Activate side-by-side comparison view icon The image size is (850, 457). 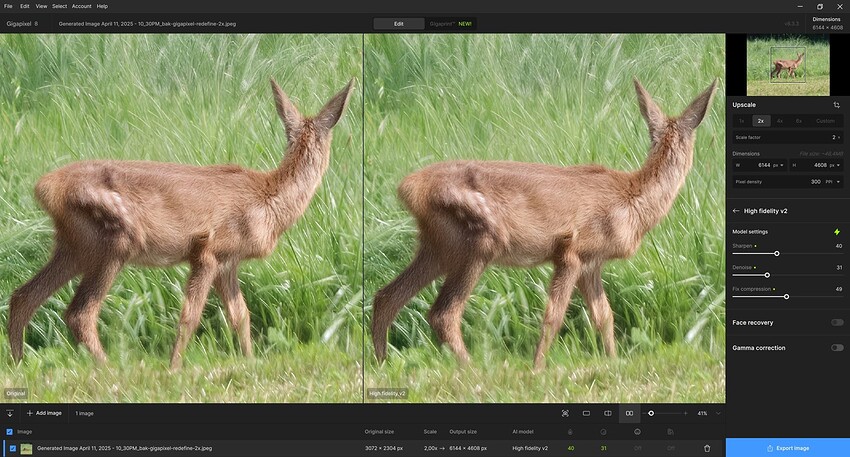click(x=629, y=413)
